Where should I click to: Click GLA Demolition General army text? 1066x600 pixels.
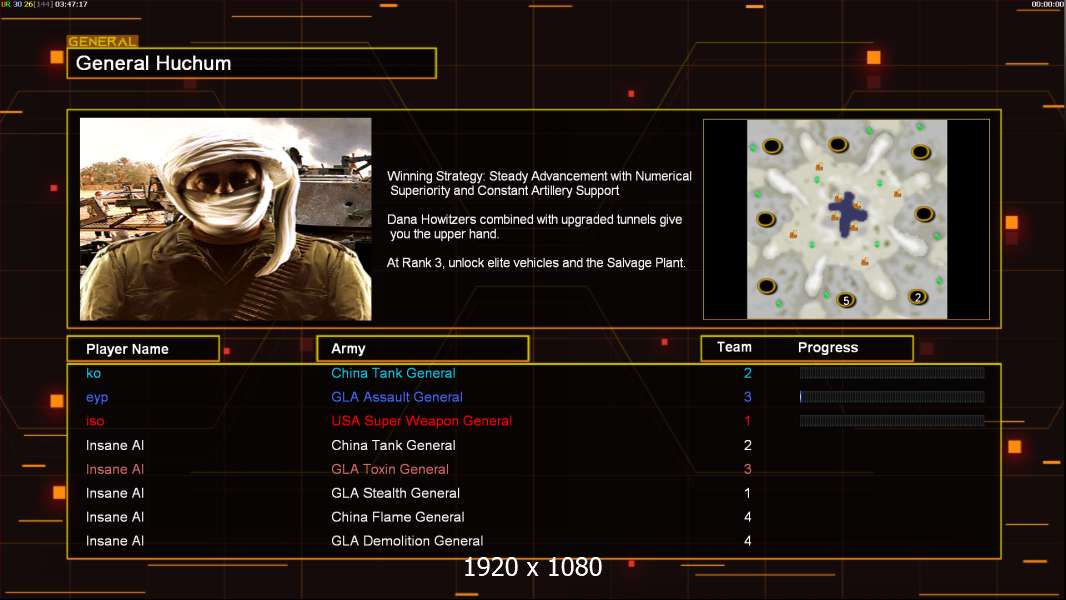pos(407,541)
